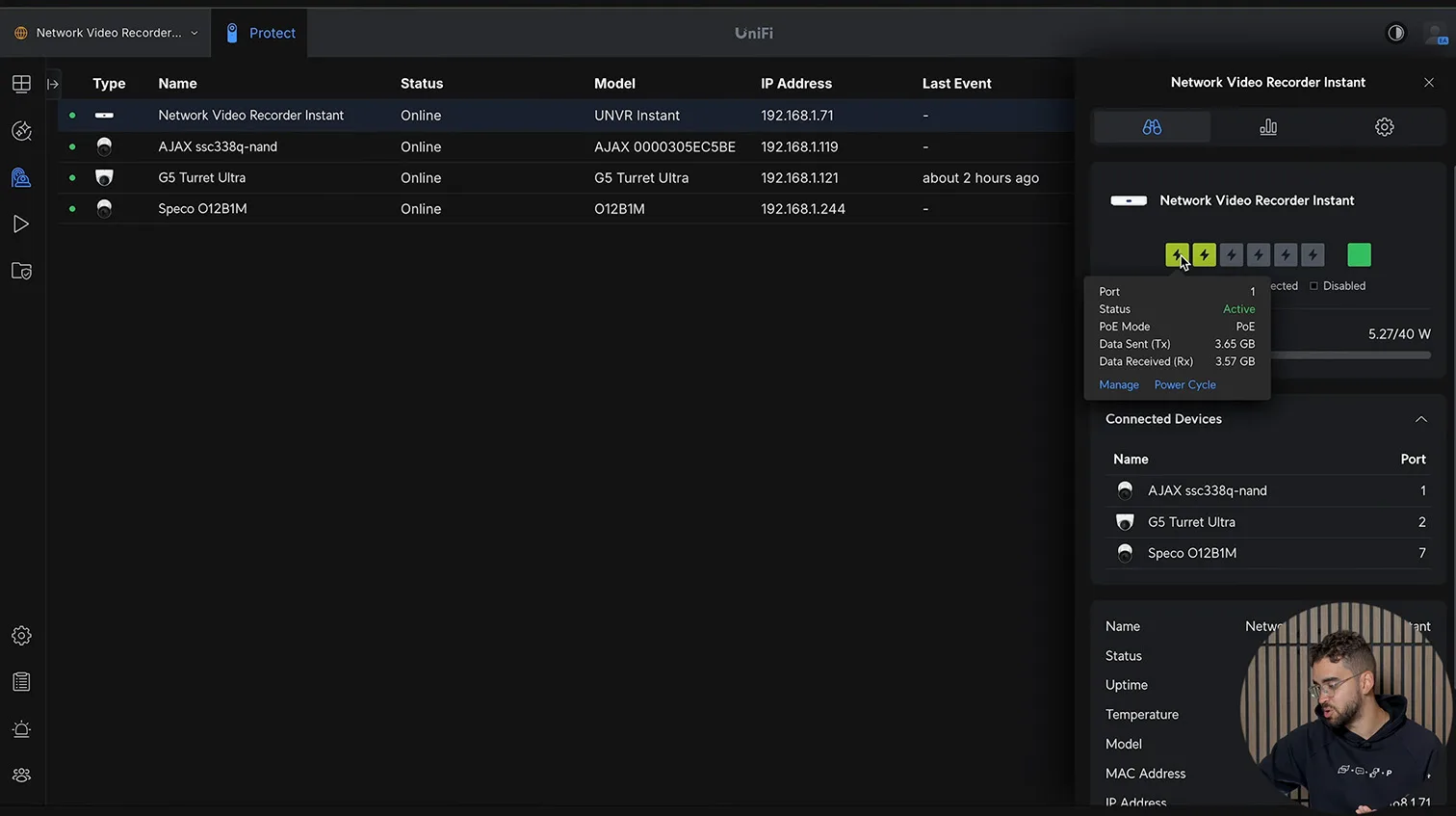Open the users icon in sidebar
Image resolution: width=1456 pixels, height=816 pixels.
click(x=21, y=776)
